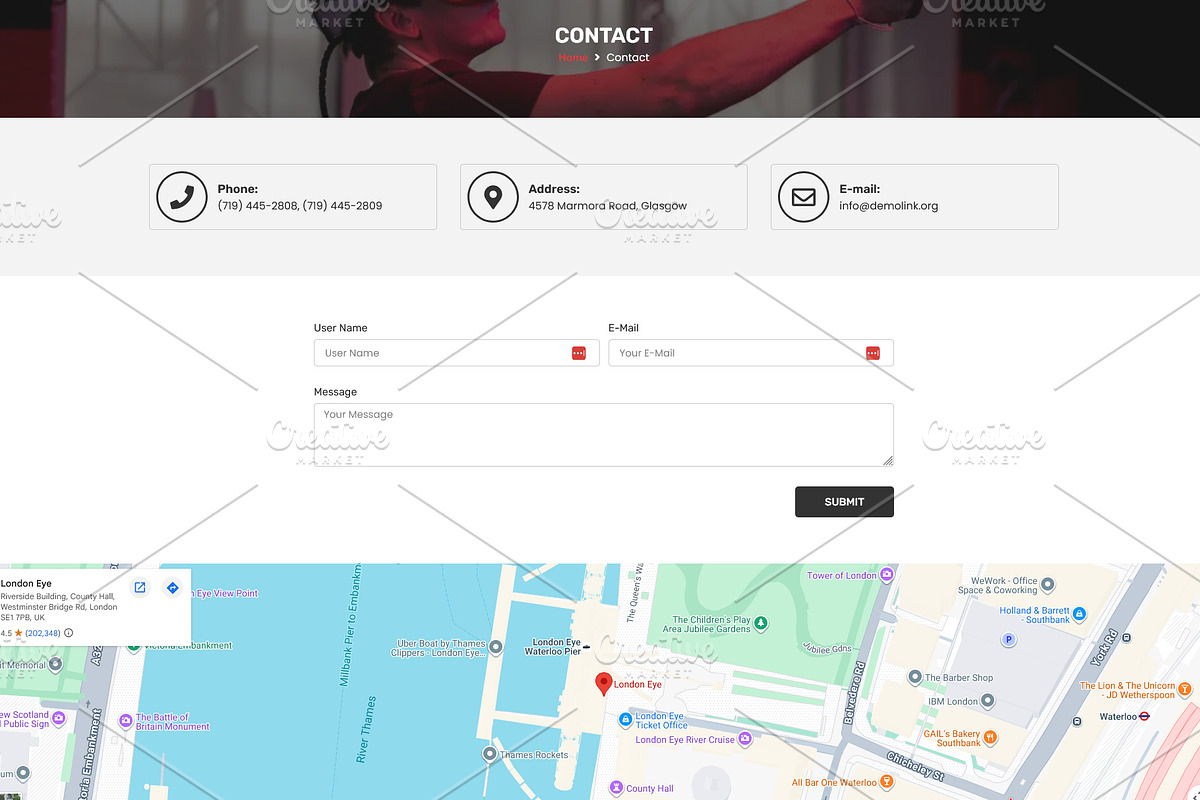Click the County Hall map marker

(x=616, y=788)
